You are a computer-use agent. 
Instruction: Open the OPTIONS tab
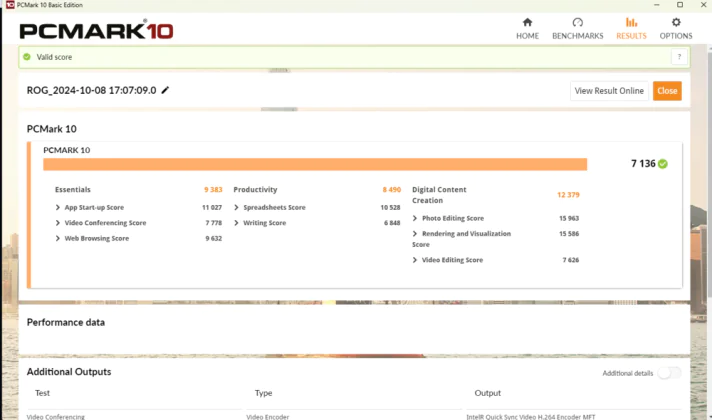[676, 29]
